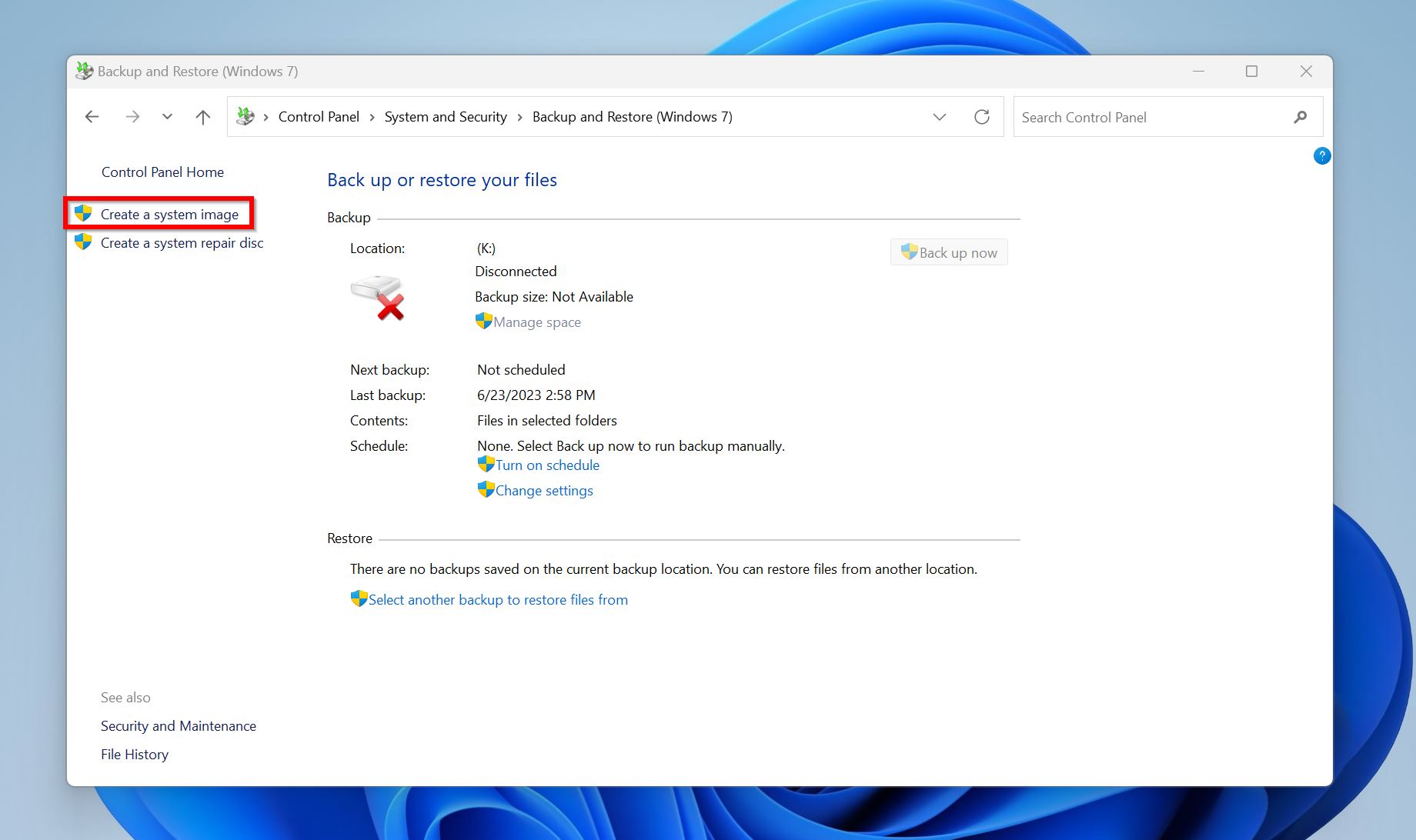Image resolution: width=1416 pixels, height=840 pixels.
Task: Open Manage space link
Action: pos(537,322)
